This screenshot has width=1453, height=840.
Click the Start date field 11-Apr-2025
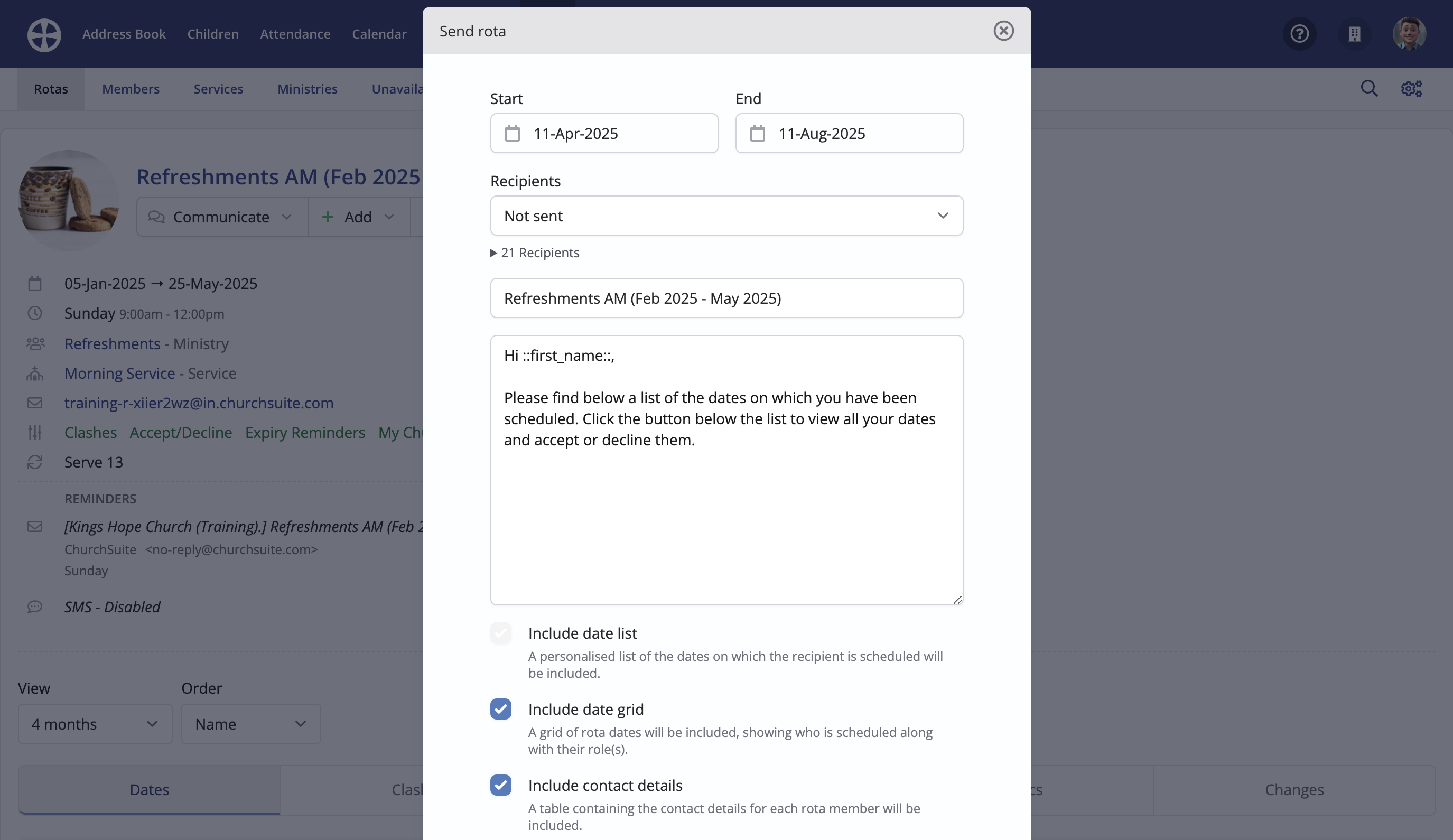[x=604, y=133]
